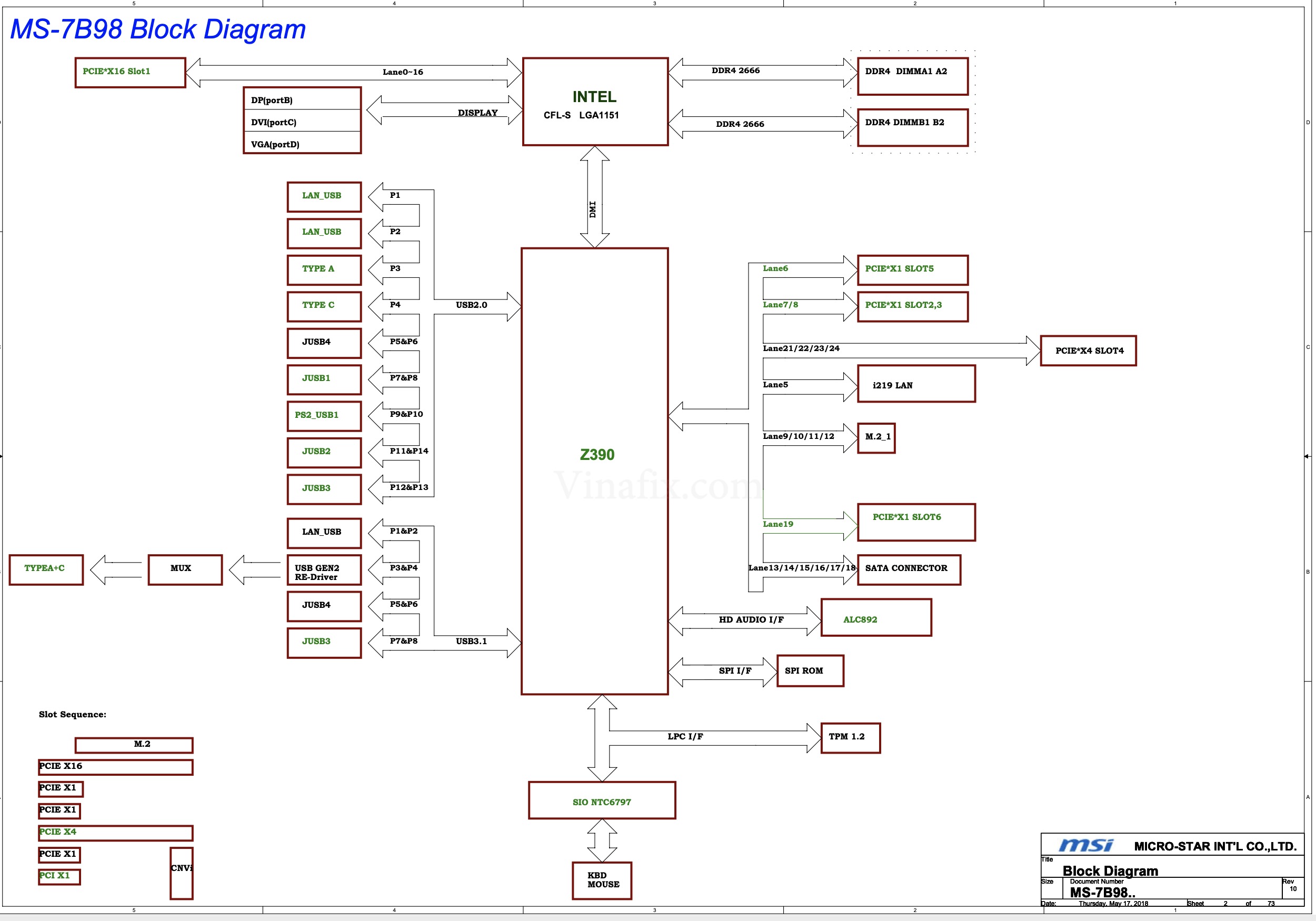Click the 'P3&P4' port label

click(x=404, y=567)
